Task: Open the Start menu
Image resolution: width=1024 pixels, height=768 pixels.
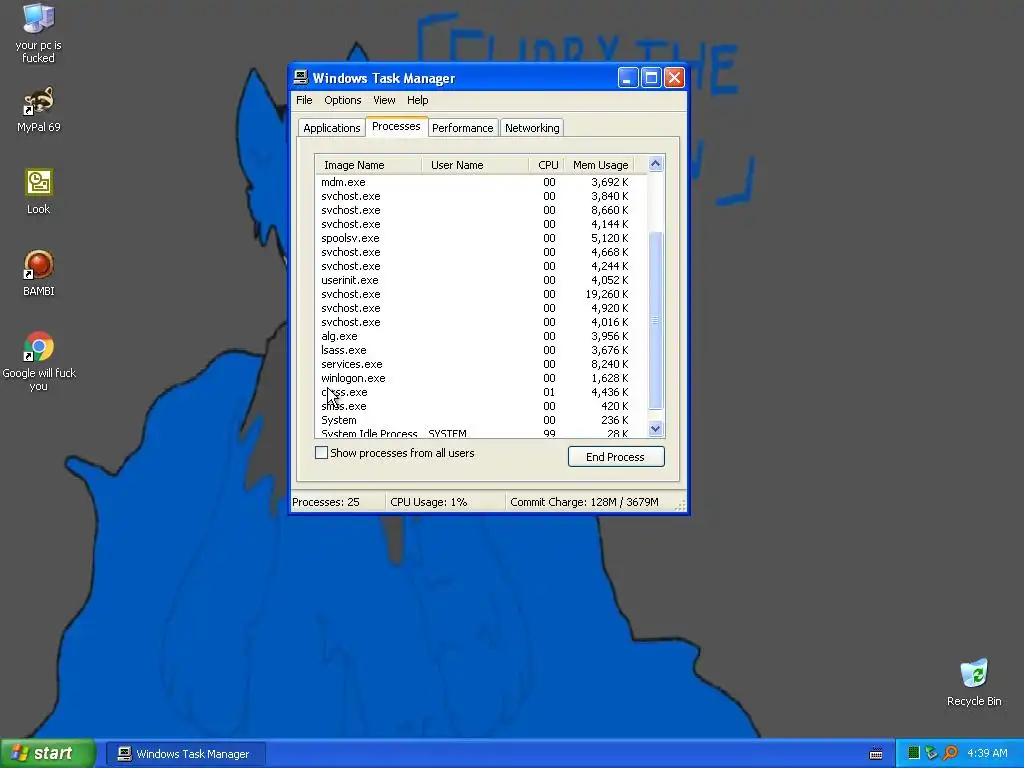Action: (48, 753)
